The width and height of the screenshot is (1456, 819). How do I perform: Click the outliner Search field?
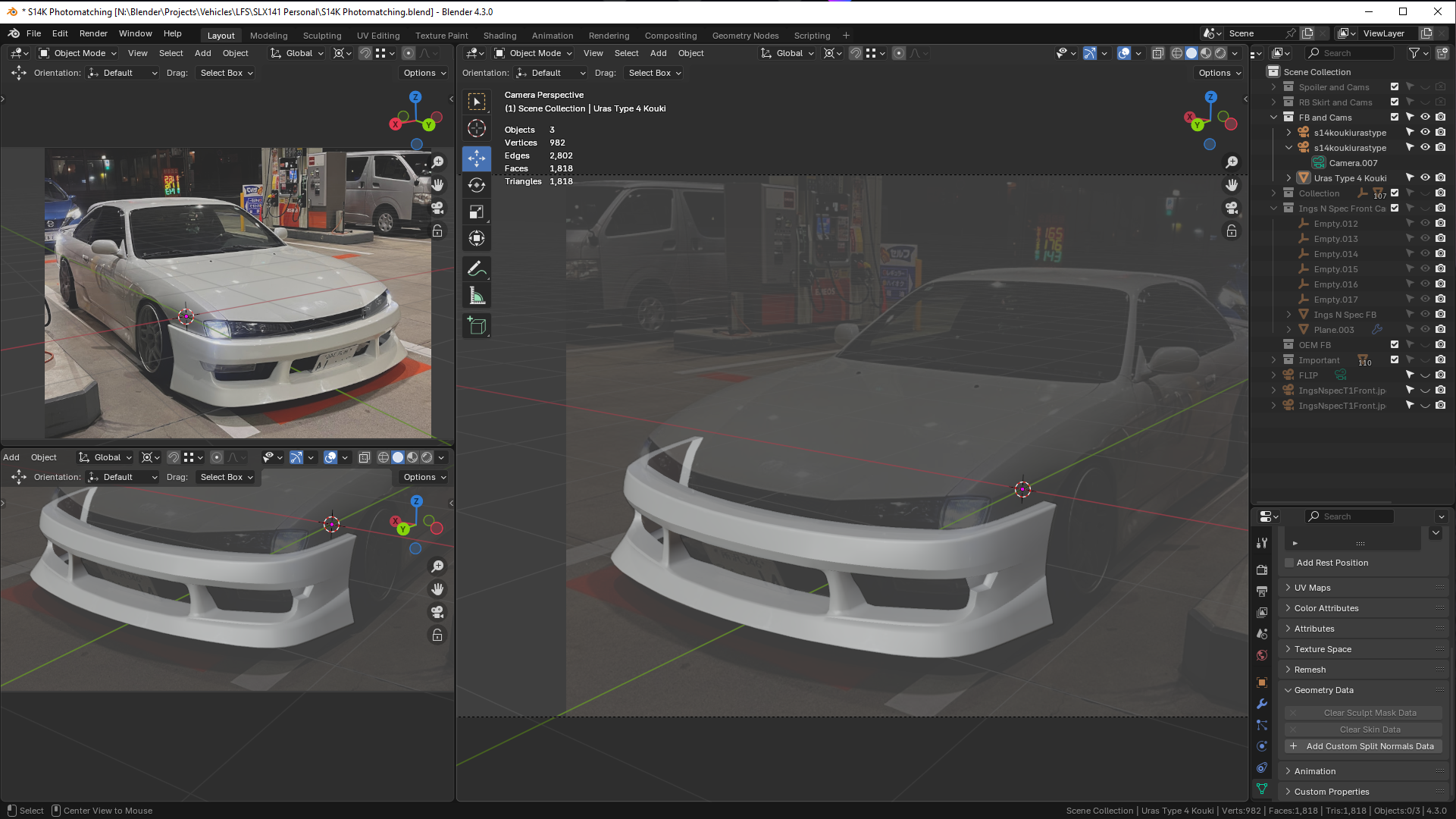(1349, 53)
